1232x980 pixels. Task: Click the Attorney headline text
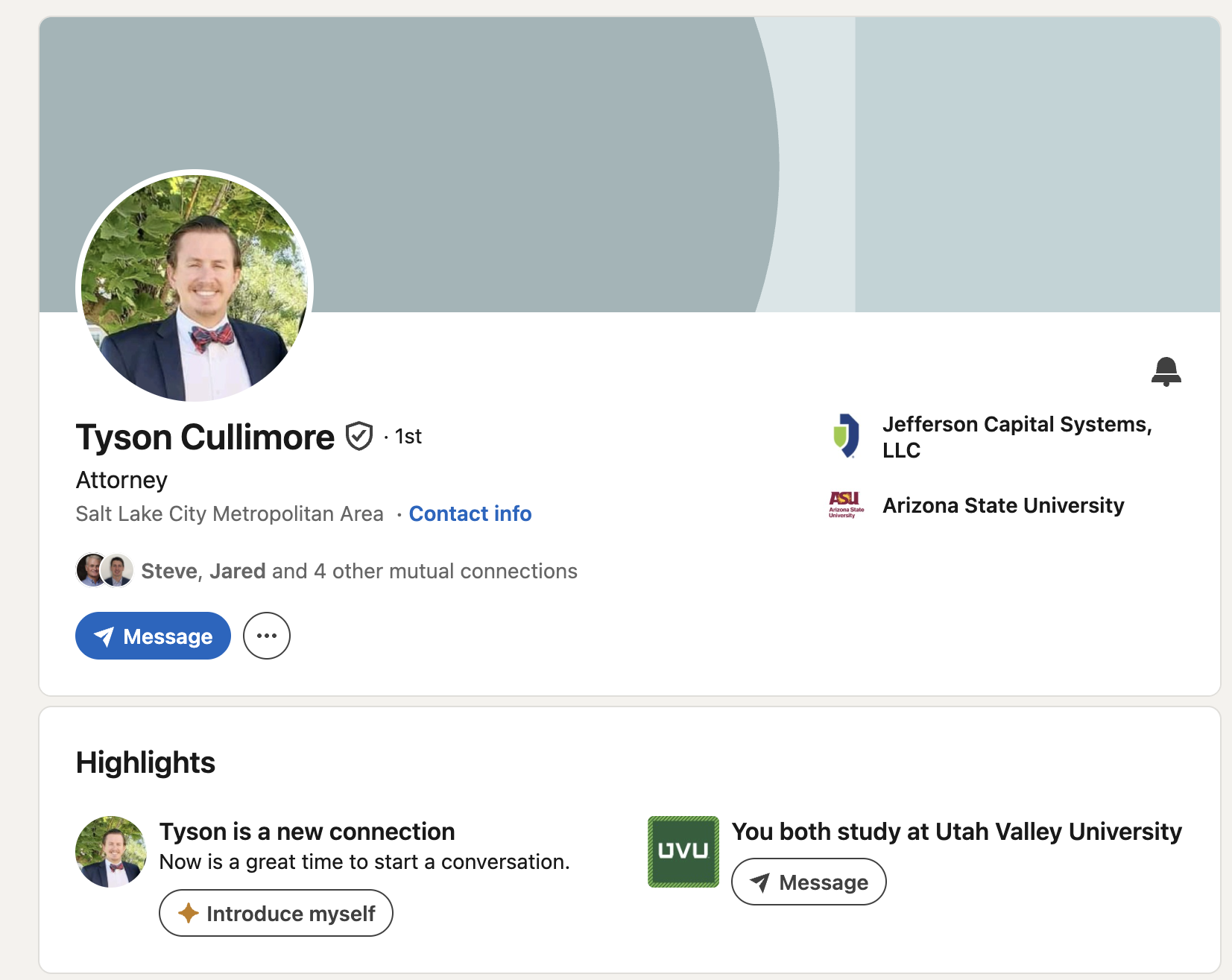(x=121, y=480)
